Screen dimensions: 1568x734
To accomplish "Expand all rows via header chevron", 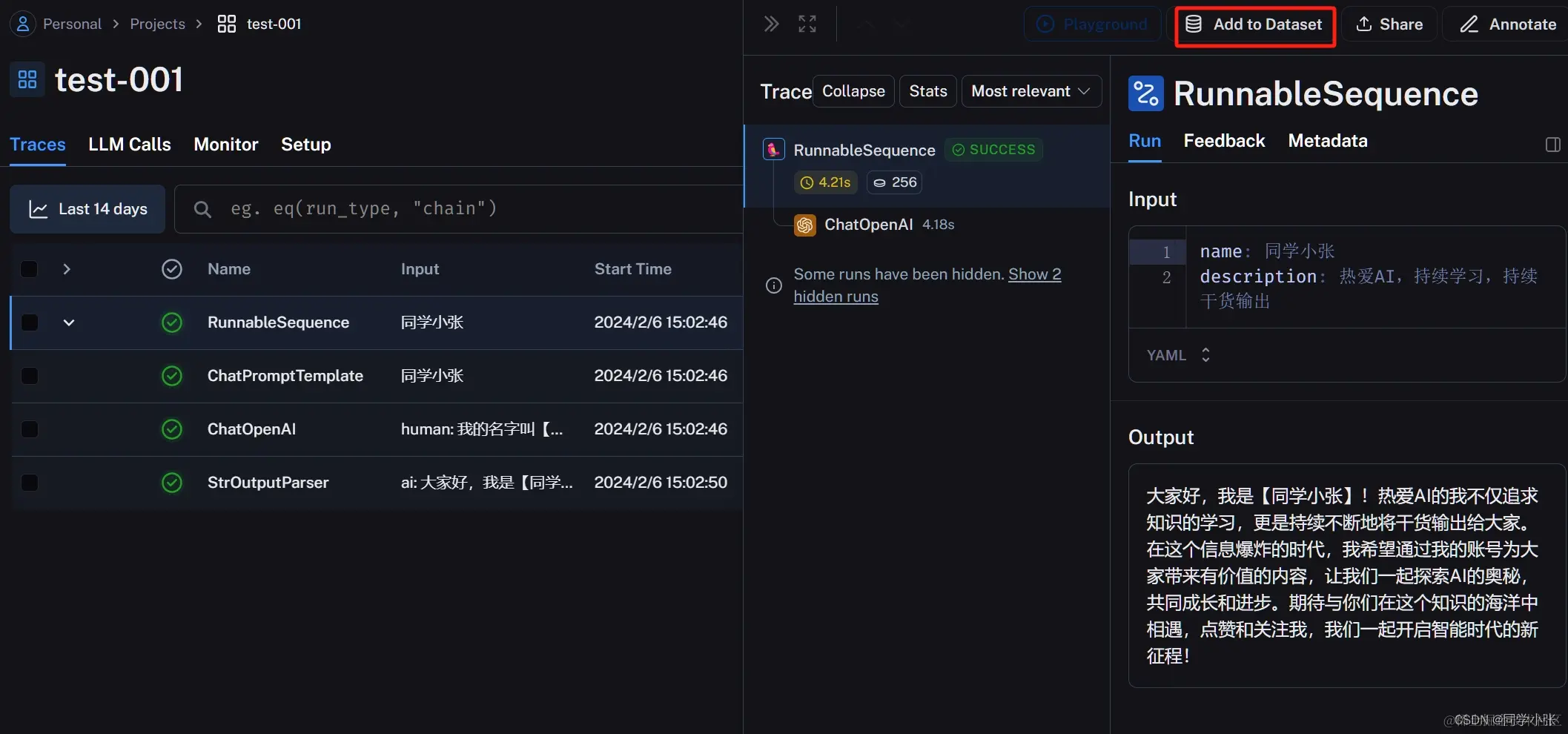I will coord(67,269).
